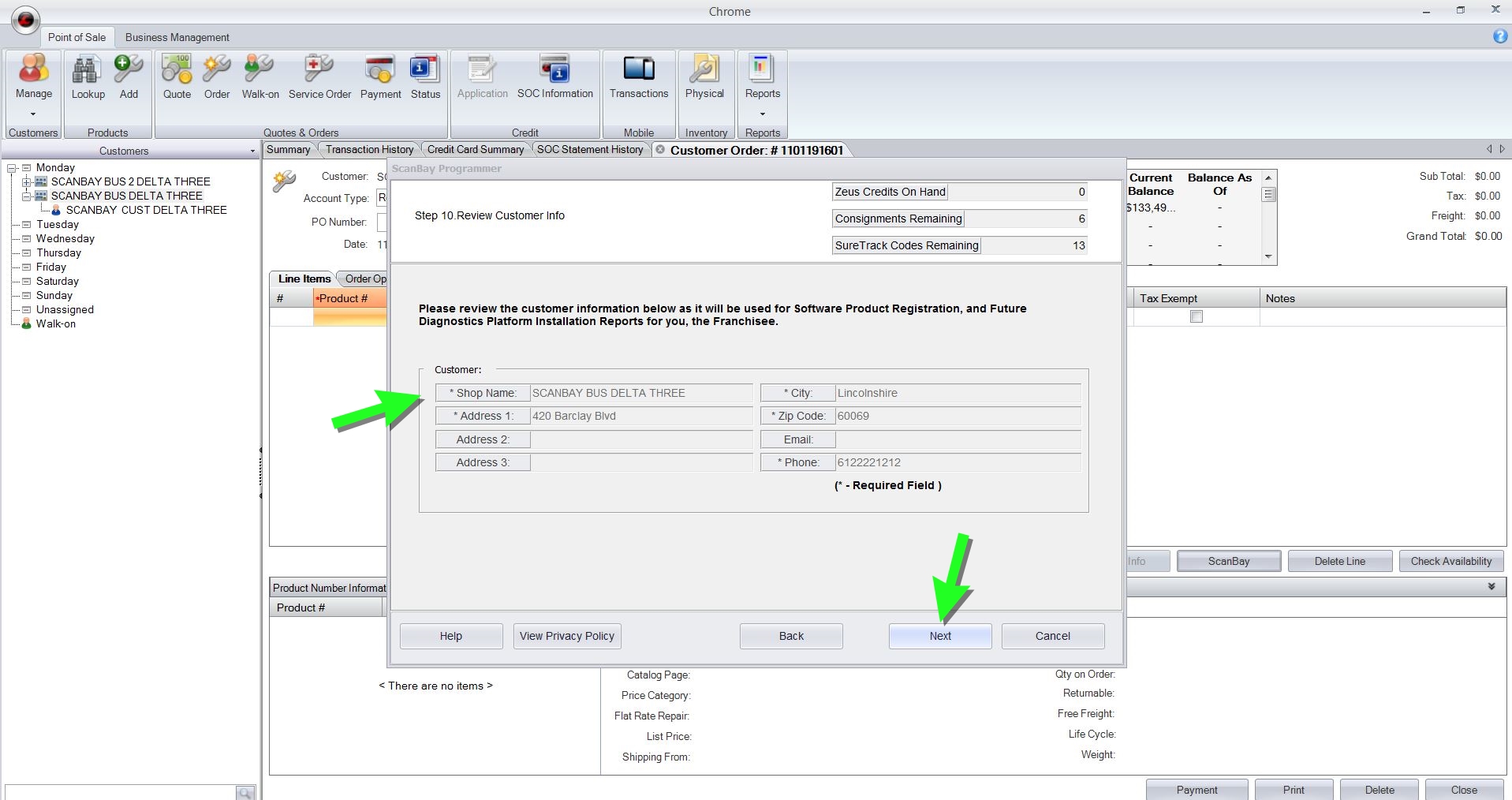
Task: Open the Reports dropdown arrow
Action: (x=762, y=114)
